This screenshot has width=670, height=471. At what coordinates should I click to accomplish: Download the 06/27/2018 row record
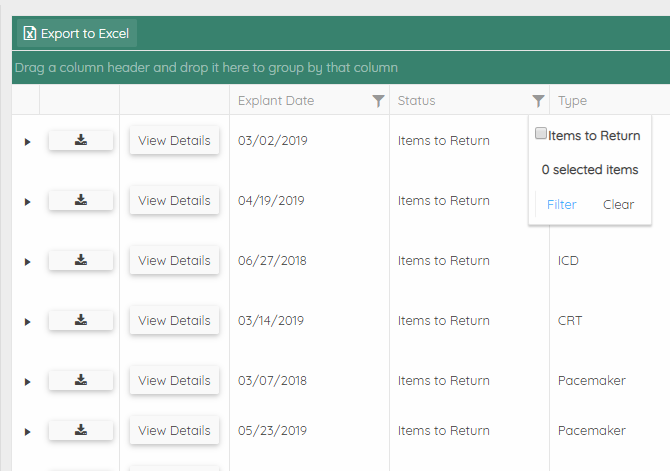point(81,261)
